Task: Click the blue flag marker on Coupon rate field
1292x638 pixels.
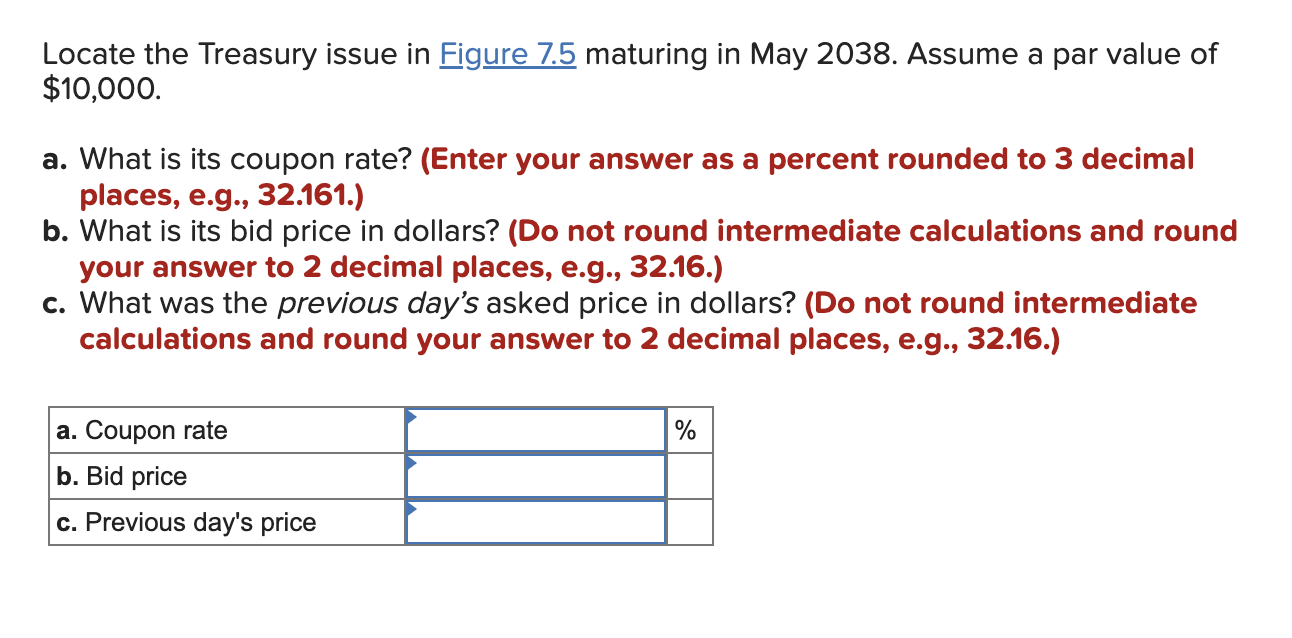Action: click(410, 418)
